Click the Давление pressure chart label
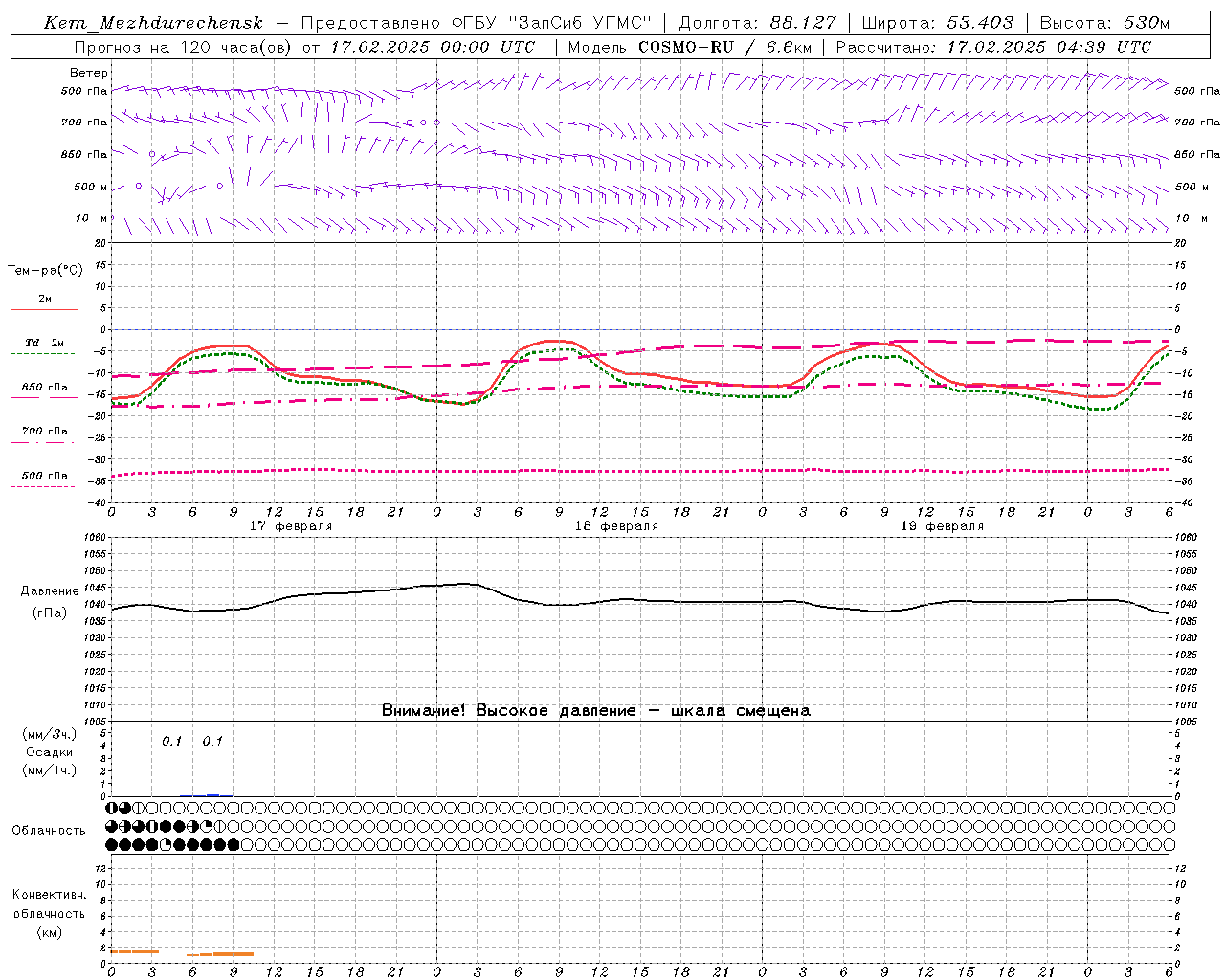This screenshot has width=1225, height=980. pyautogui.click(x=50, y=591)
